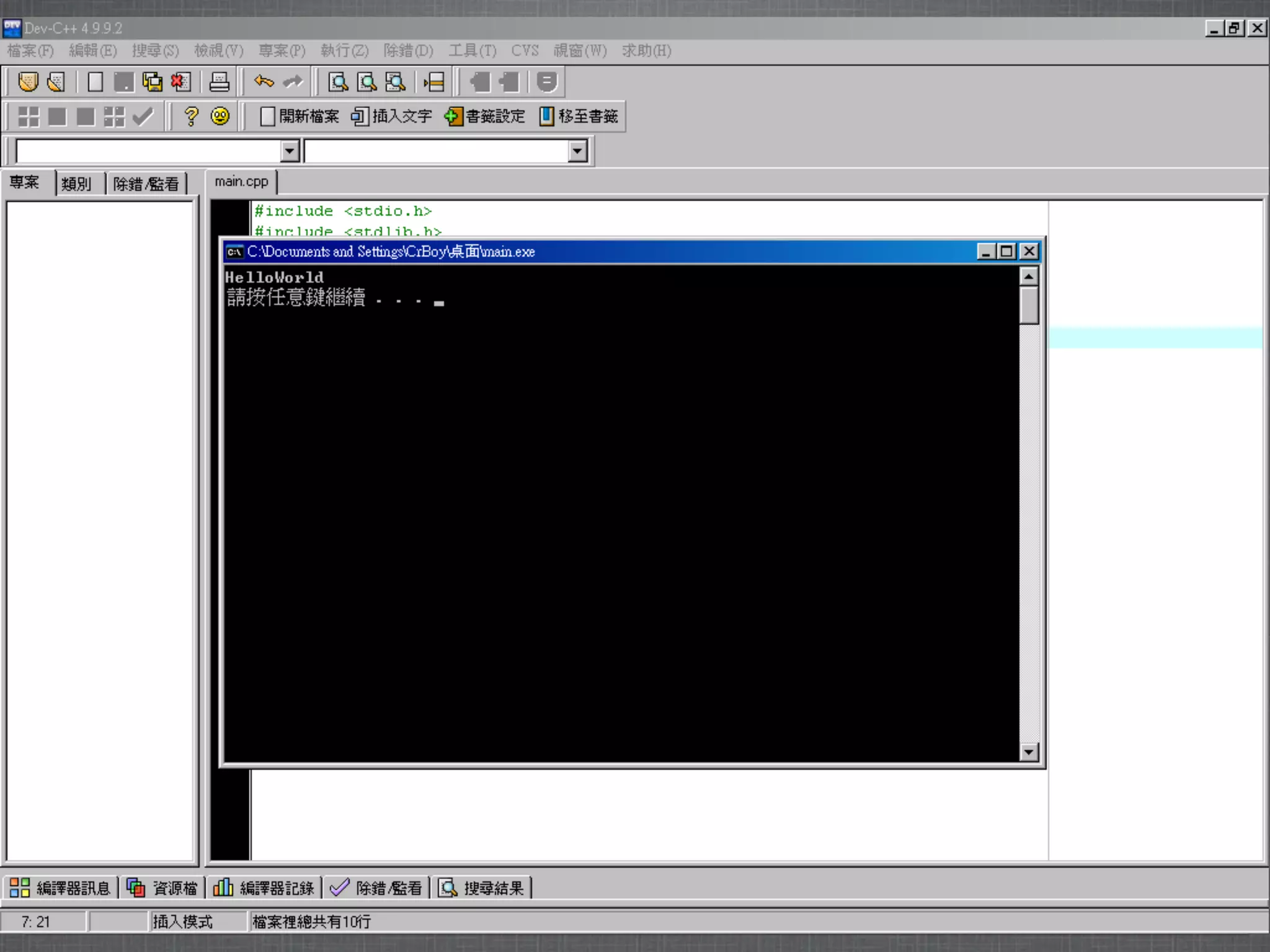Expand the left class browser combo box

click(290, 151)
